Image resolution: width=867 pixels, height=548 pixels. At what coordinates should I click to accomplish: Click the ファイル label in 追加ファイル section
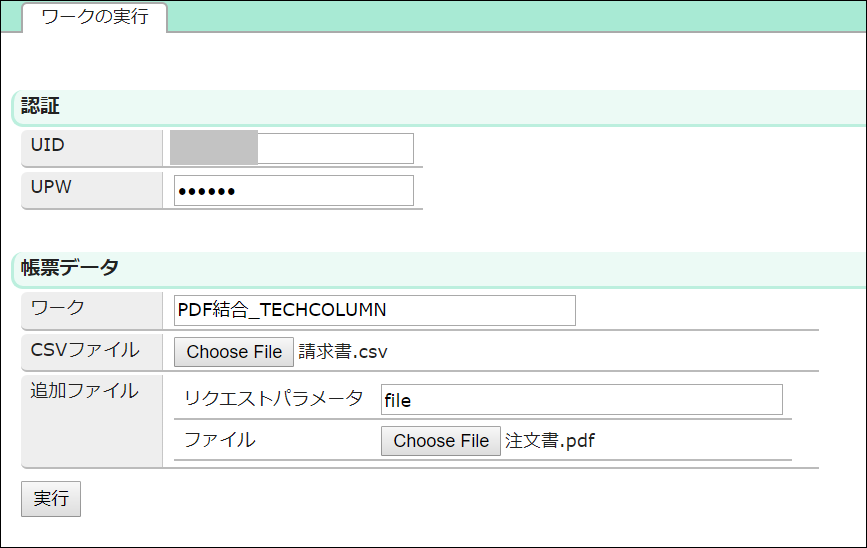(219, 440)
